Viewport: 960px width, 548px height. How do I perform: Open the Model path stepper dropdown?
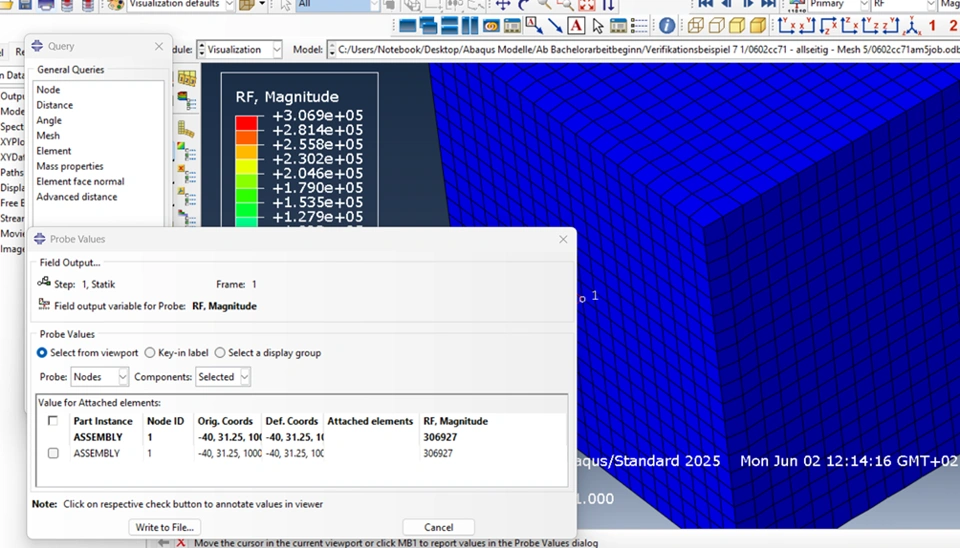(332, 50)
